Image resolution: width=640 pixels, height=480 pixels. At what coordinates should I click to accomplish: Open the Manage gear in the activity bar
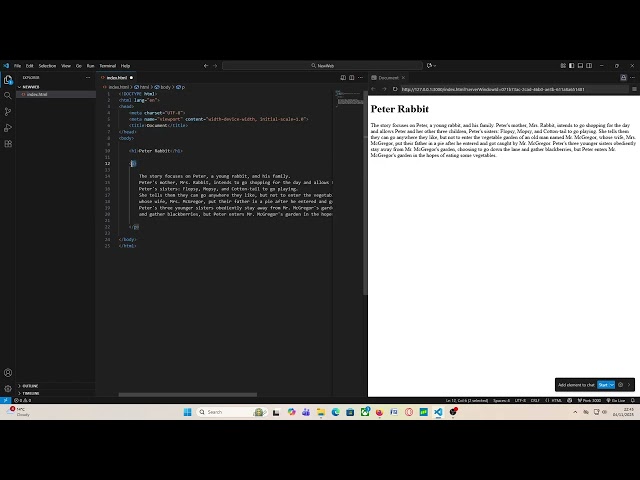pyautogui.click(x=8, y=388)
